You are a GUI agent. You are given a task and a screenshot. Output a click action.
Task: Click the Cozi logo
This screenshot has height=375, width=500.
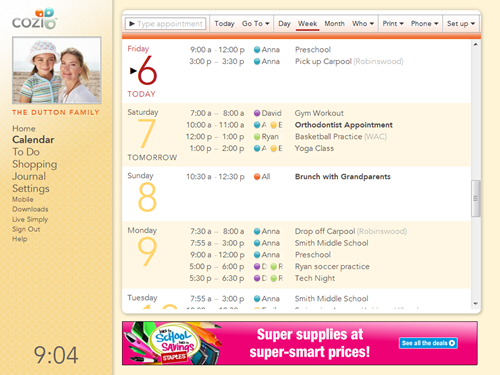coord(35,19)
